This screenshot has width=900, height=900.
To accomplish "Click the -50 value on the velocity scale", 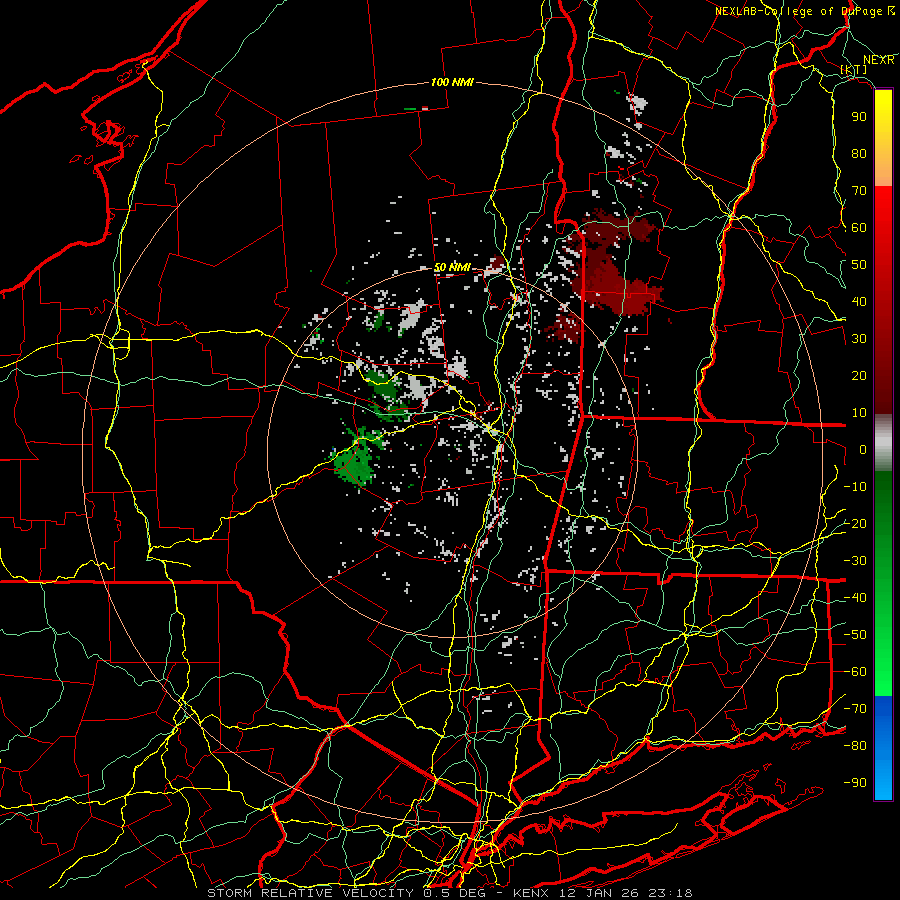I will tap(855, 635).
